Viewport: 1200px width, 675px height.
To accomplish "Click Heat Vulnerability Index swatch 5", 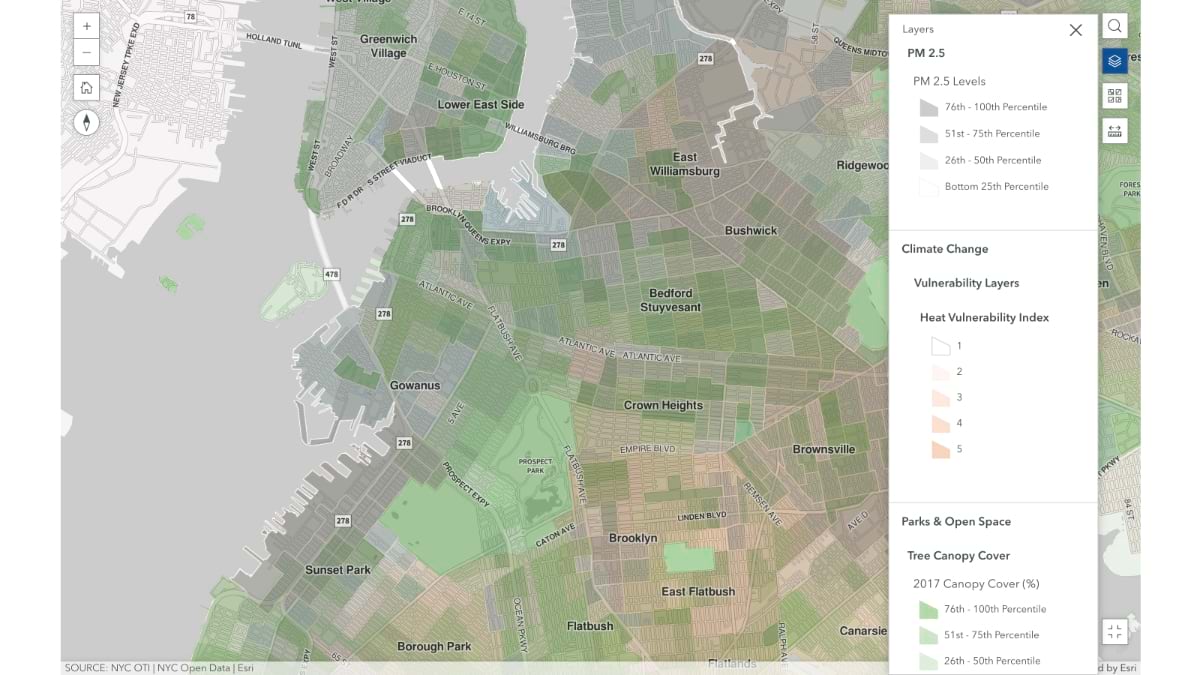I will 940,450.
